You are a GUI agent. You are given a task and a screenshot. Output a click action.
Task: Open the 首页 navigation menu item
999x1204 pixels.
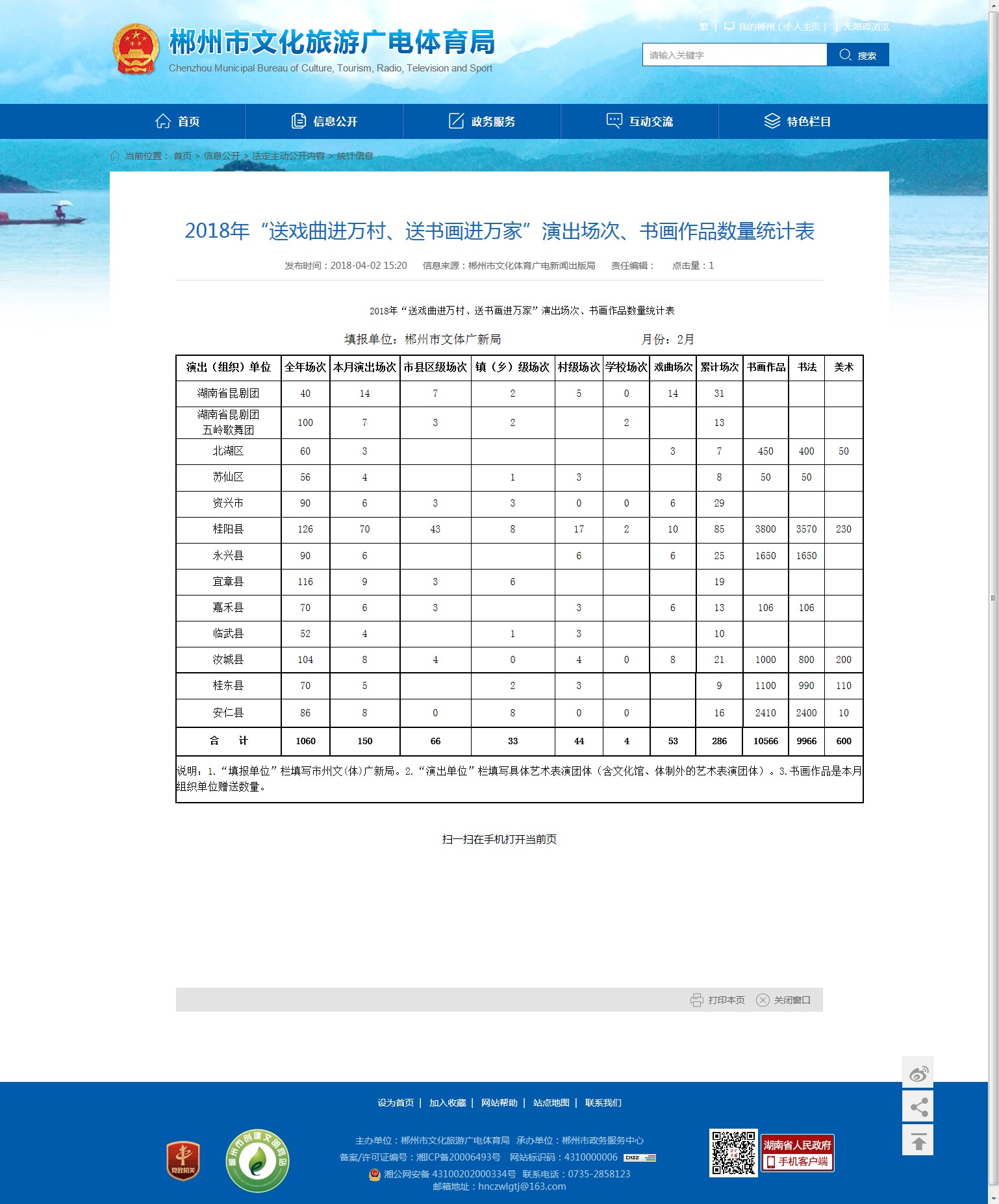point(177,121)
